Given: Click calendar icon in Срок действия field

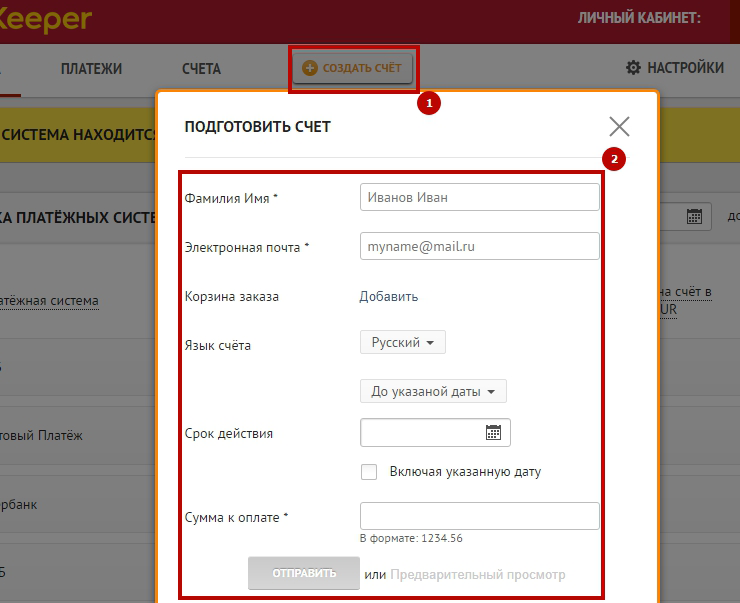Looking at the screenshot, I should 493,433.
